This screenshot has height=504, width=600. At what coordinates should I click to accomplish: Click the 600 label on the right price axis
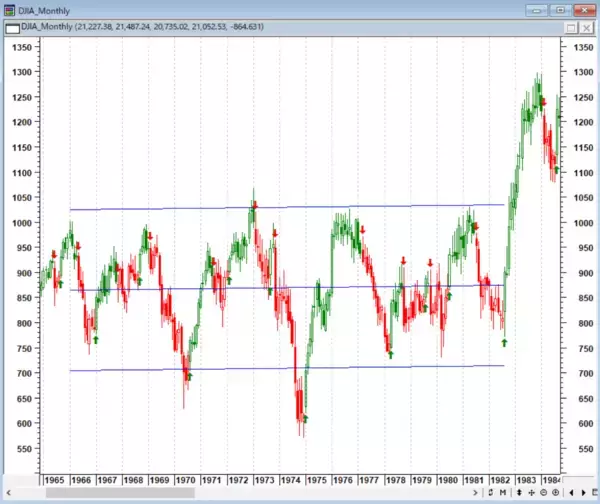pos(586,424)
